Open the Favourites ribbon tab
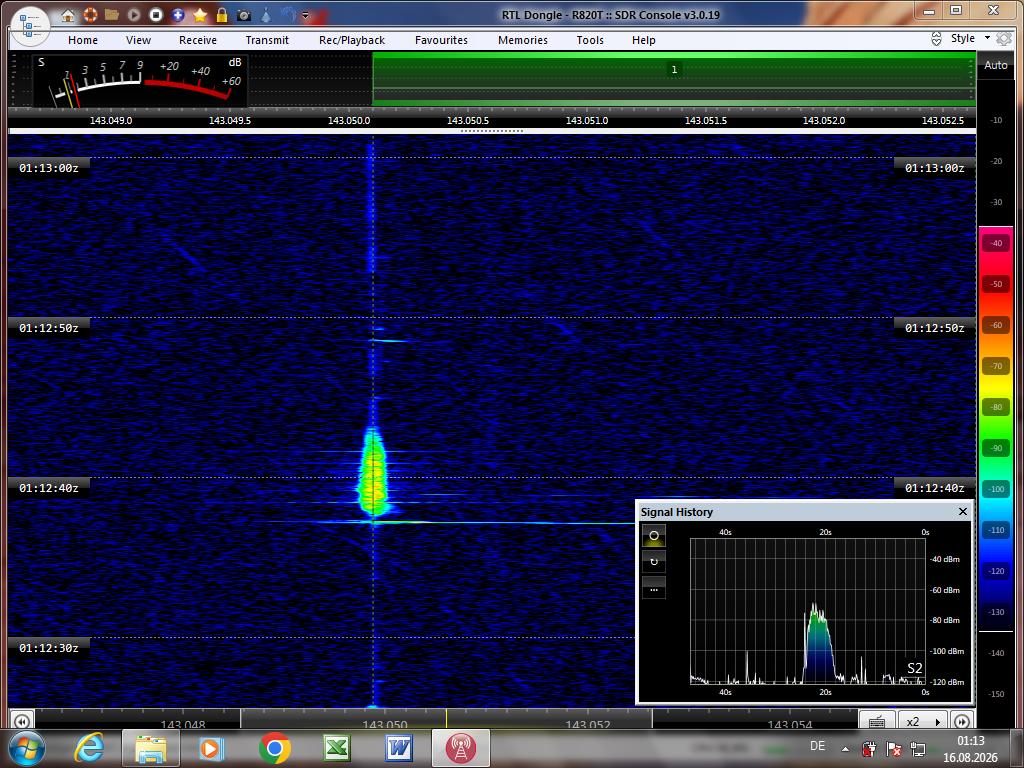This screenshot has width=1024, height=768. point(441,40)
